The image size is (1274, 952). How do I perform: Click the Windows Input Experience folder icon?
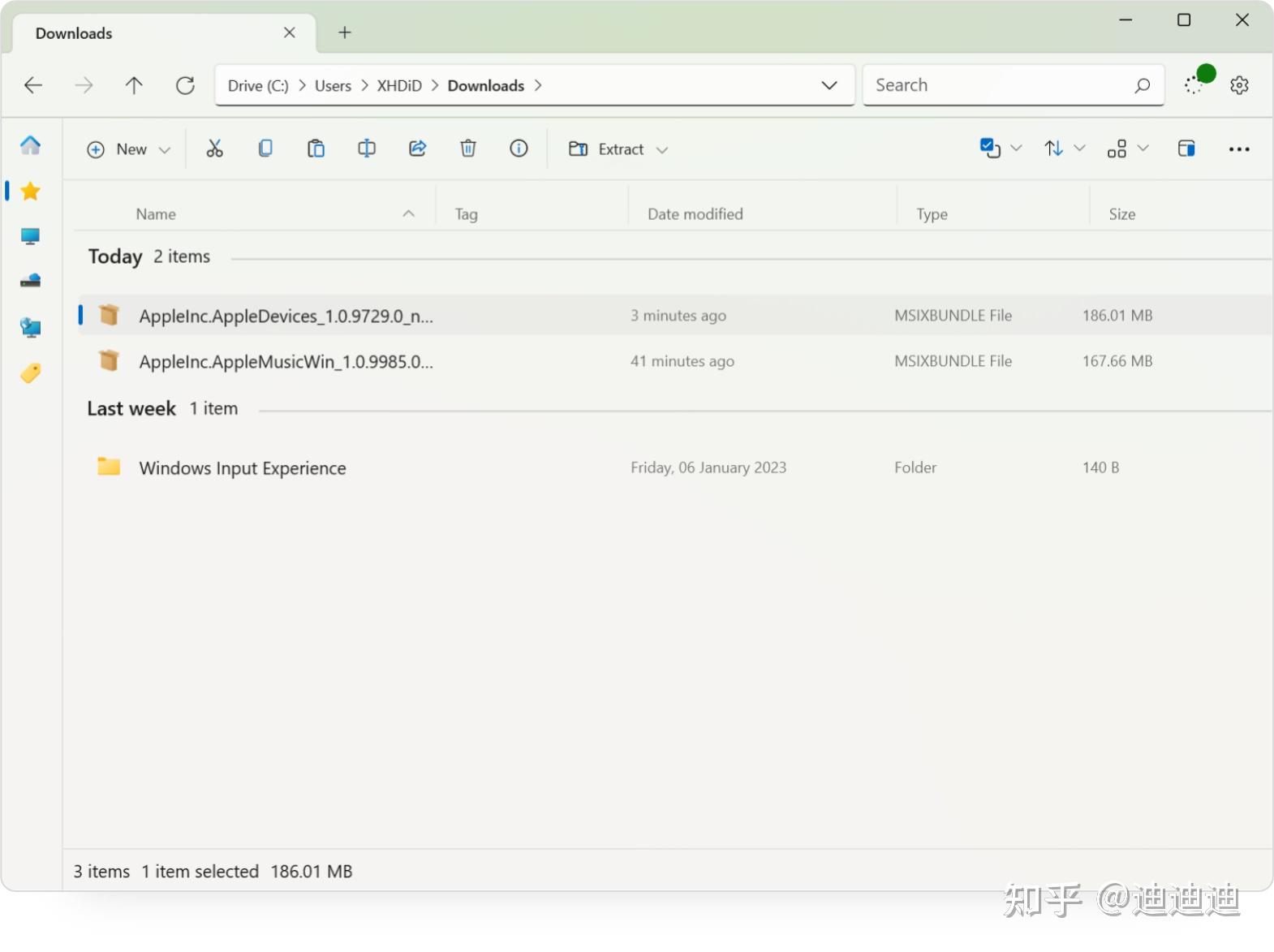click(109, 467)
